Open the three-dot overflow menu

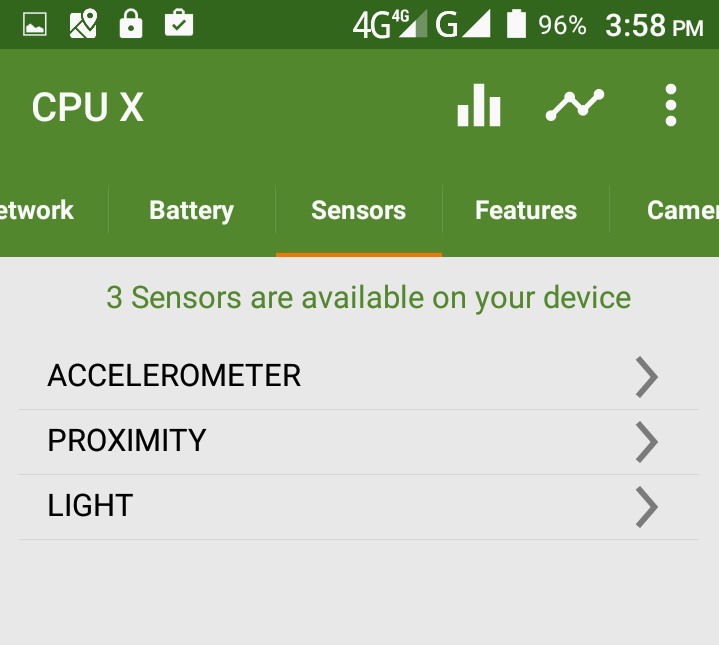pos(670,106)
